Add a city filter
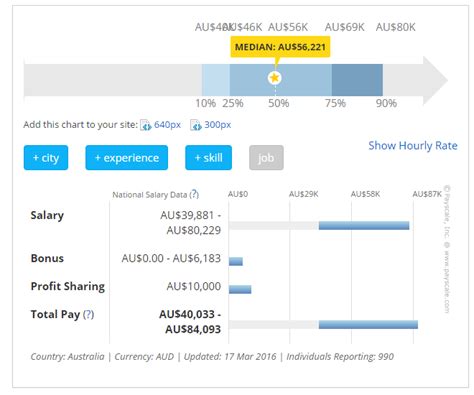 (46, 158)
